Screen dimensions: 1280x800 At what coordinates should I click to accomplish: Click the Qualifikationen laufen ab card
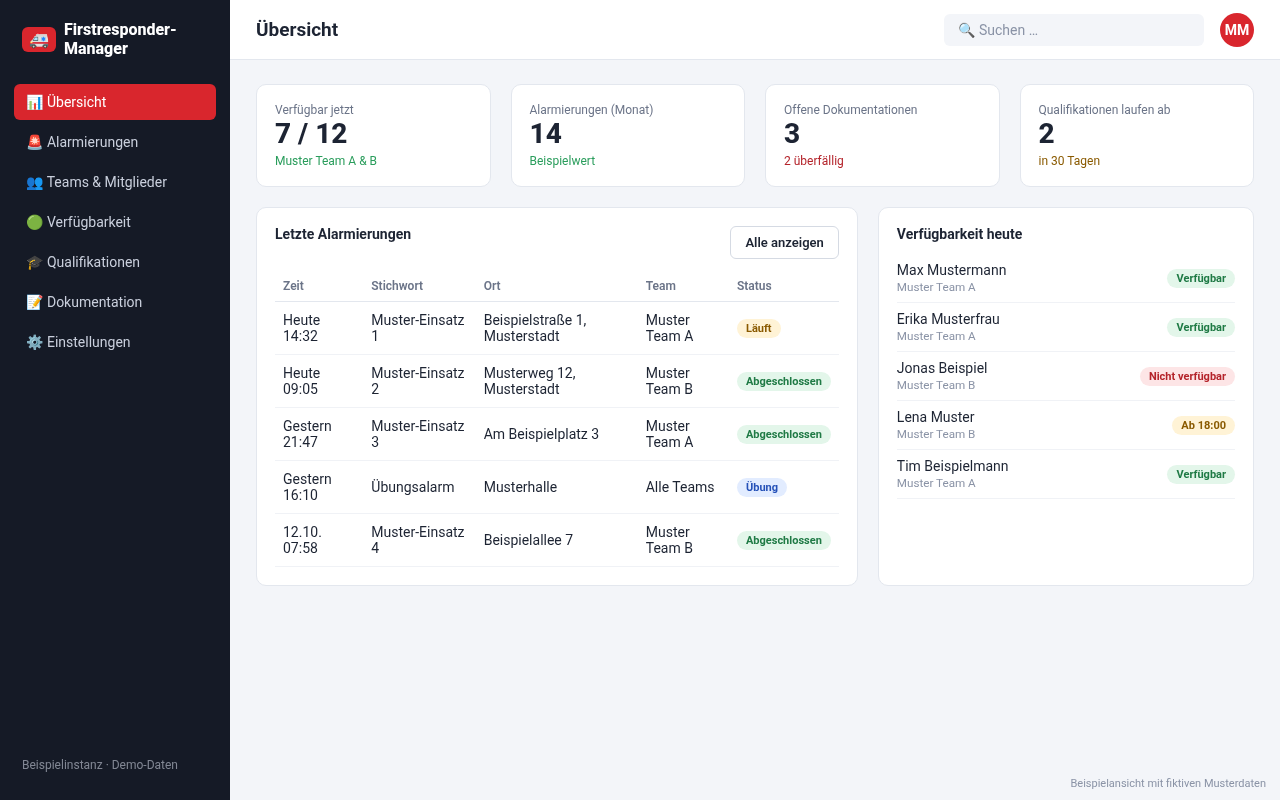(x=1137, y=135)
